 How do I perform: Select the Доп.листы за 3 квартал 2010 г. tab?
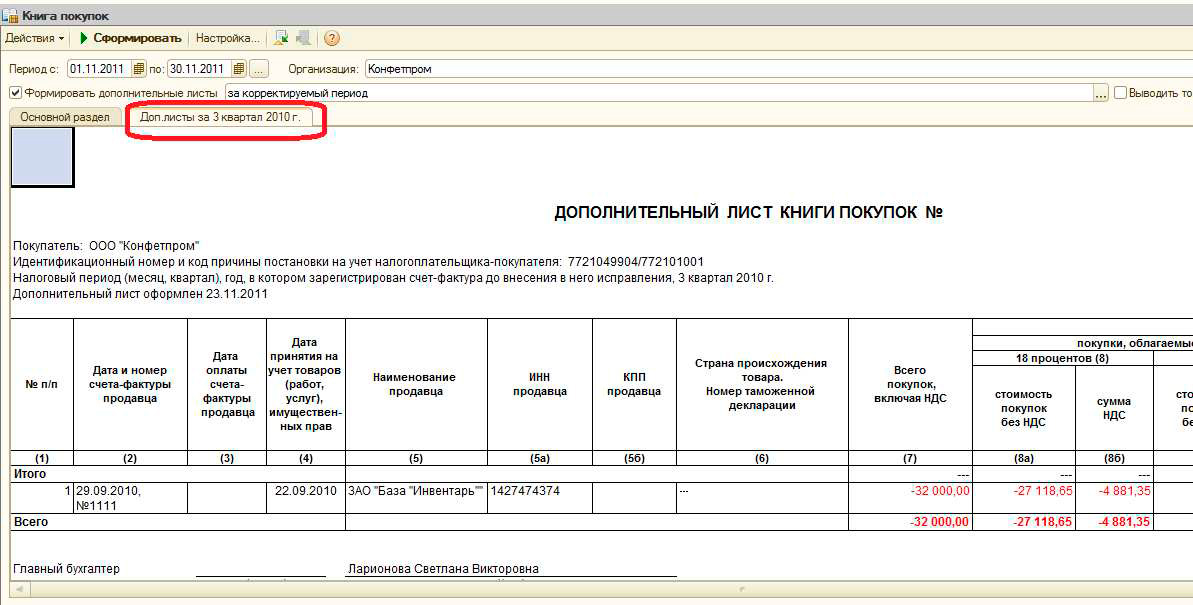tap(220, 117)
